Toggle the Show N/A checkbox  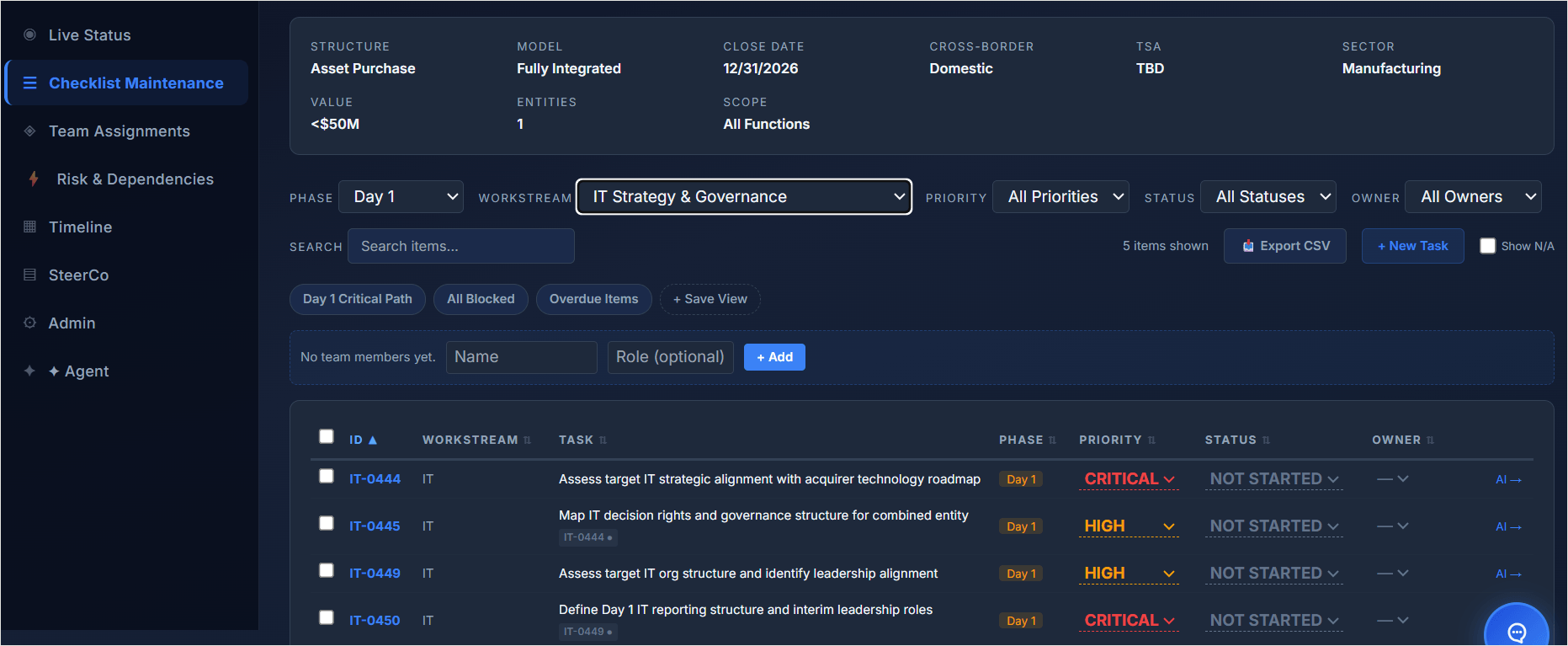pyautogui.click(x=1488, y=246)
